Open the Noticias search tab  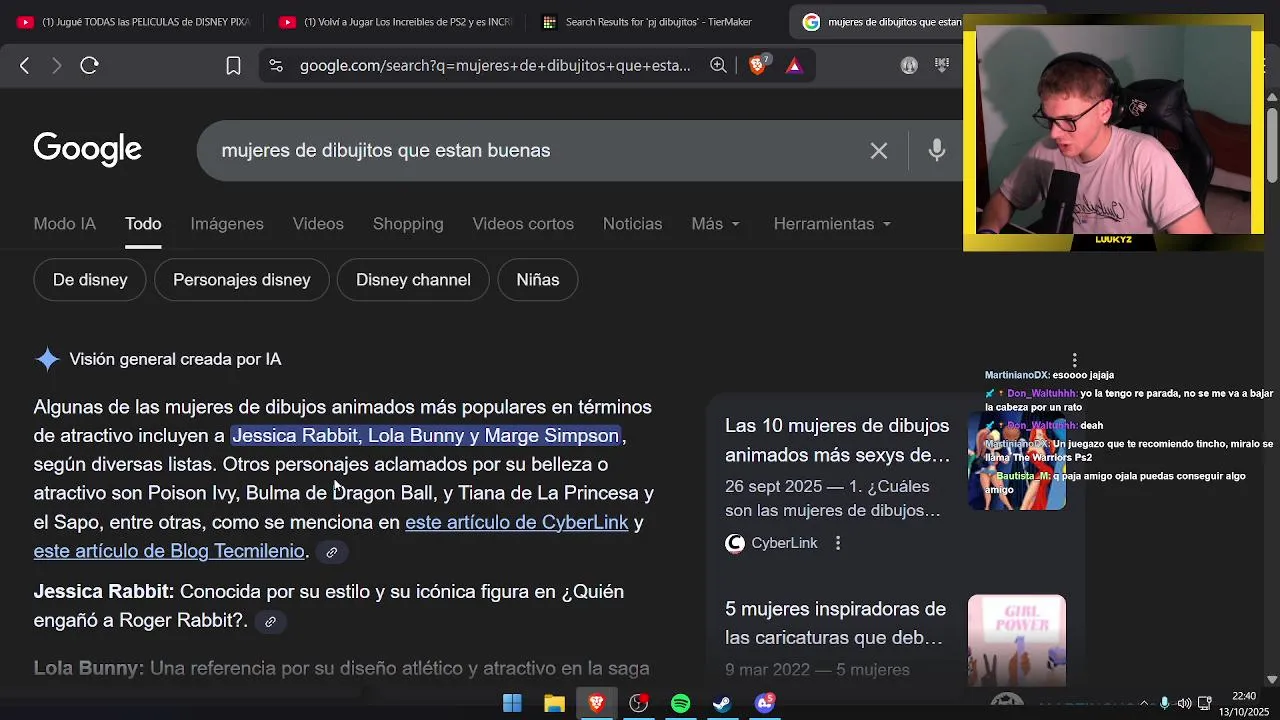(x=632, y=224)
